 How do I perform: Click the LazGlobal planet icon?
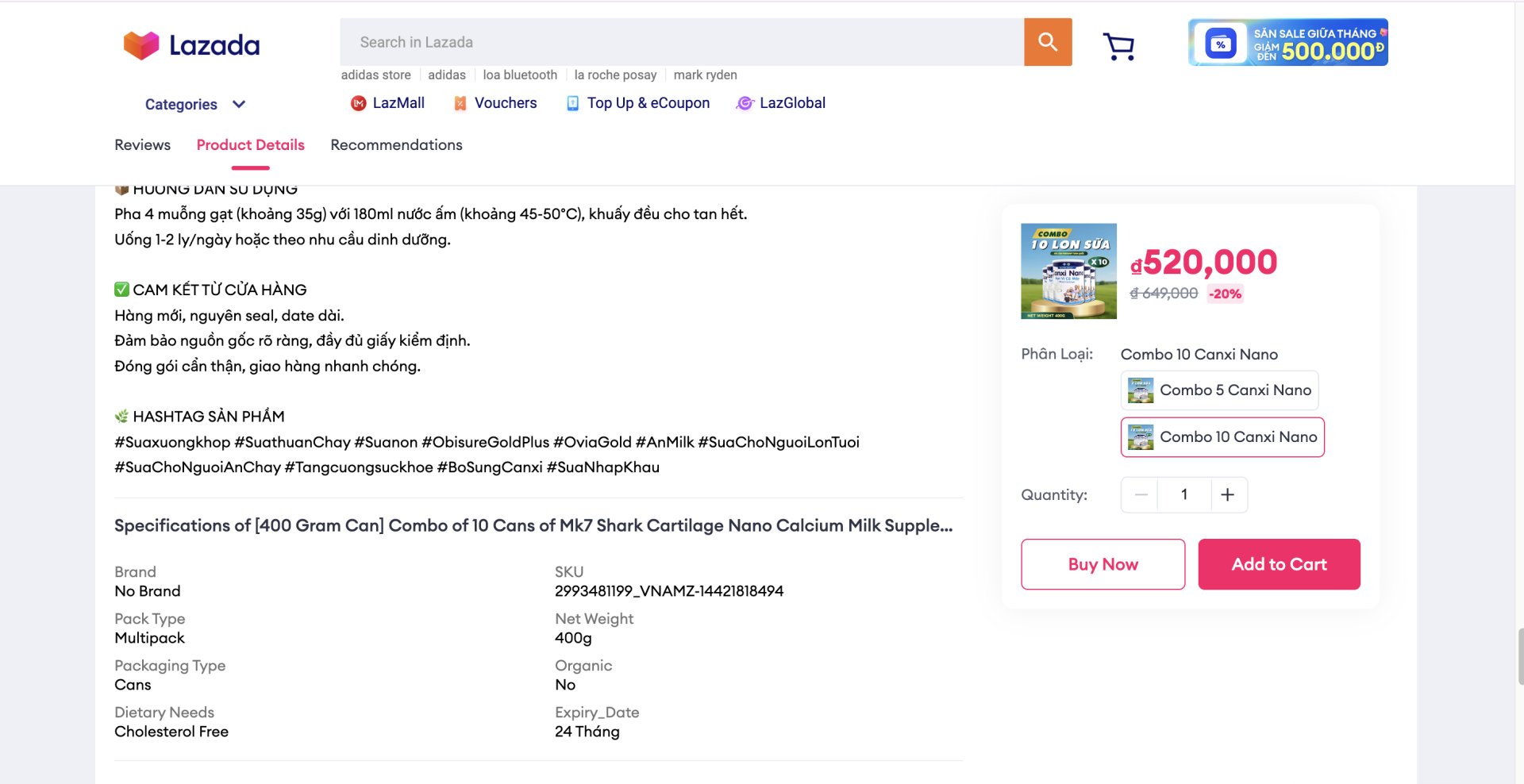point(745,103)
